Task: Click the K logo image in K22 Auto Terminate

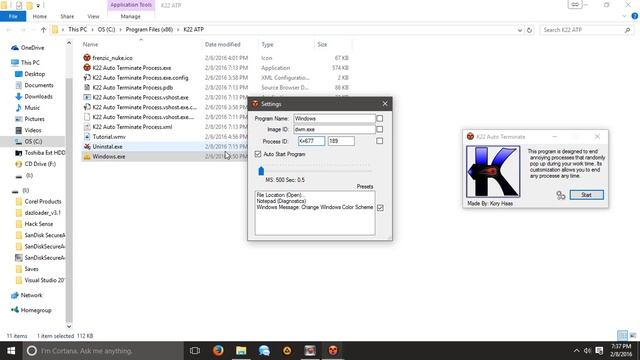Action: (493, 171)
